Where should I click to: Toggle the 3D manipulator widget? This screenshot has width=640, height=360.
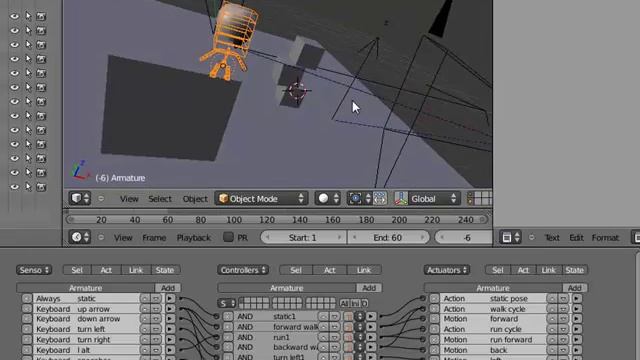[401, 199]
